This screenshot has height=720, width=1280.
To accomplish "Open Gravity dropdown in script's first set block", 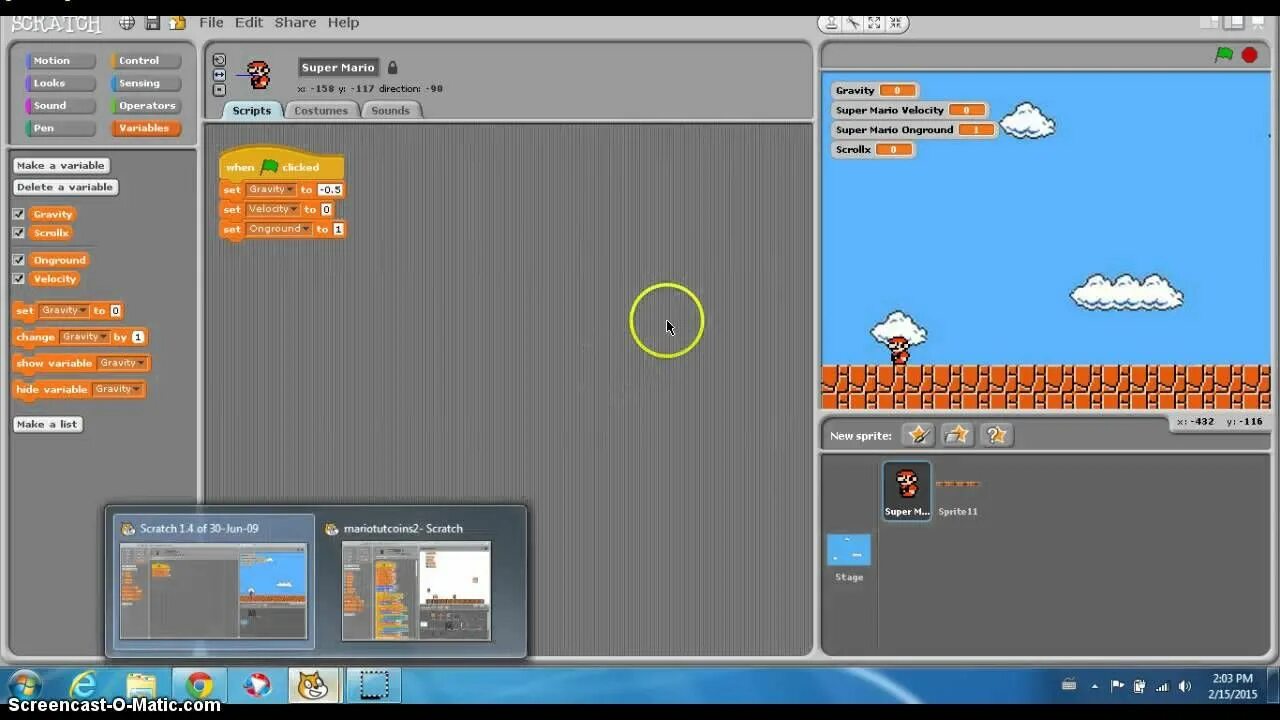I will pos(271,189).
